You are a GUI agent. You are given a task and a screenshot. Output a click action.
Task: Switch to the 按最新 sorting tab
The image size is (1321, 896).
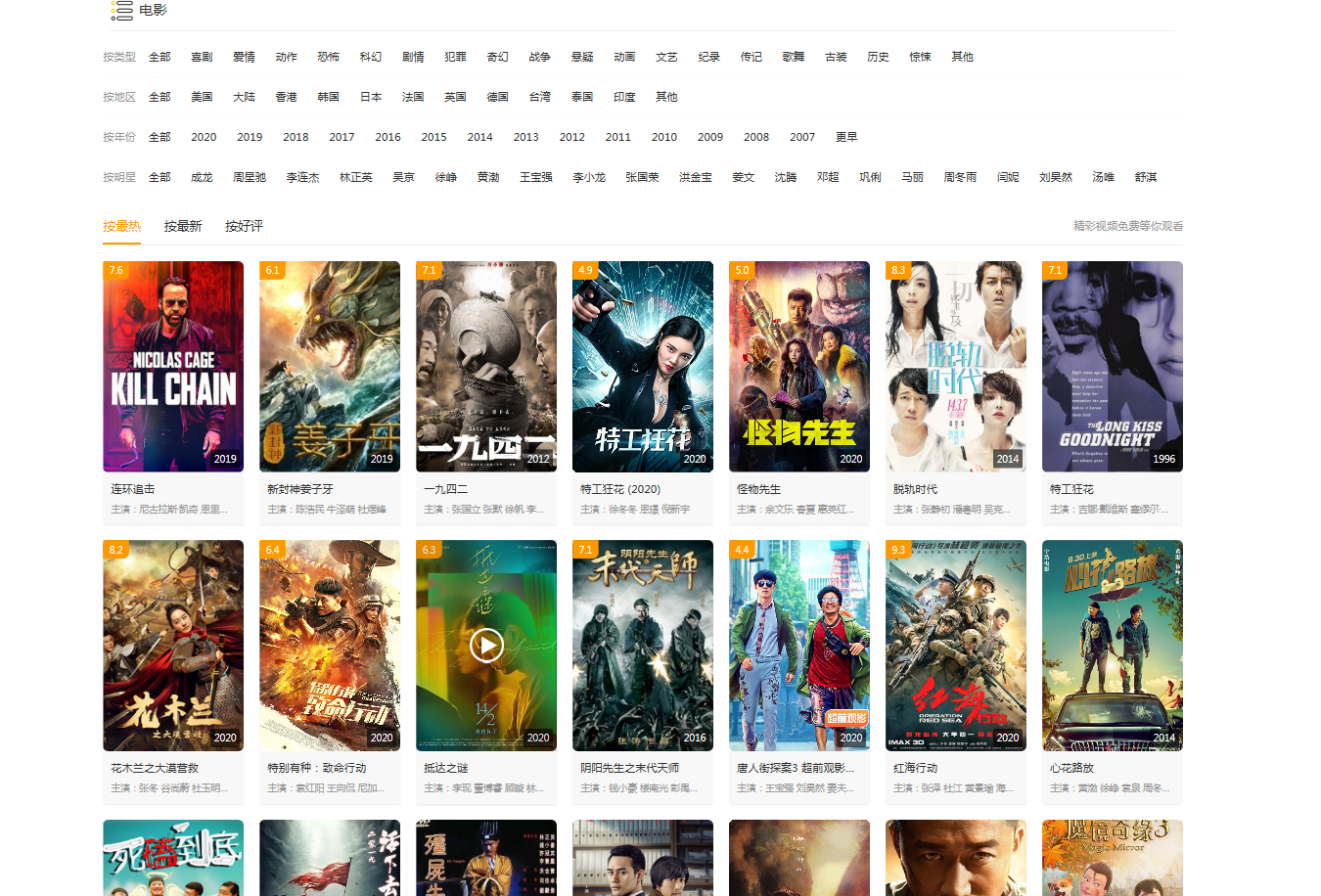point(183,226)
